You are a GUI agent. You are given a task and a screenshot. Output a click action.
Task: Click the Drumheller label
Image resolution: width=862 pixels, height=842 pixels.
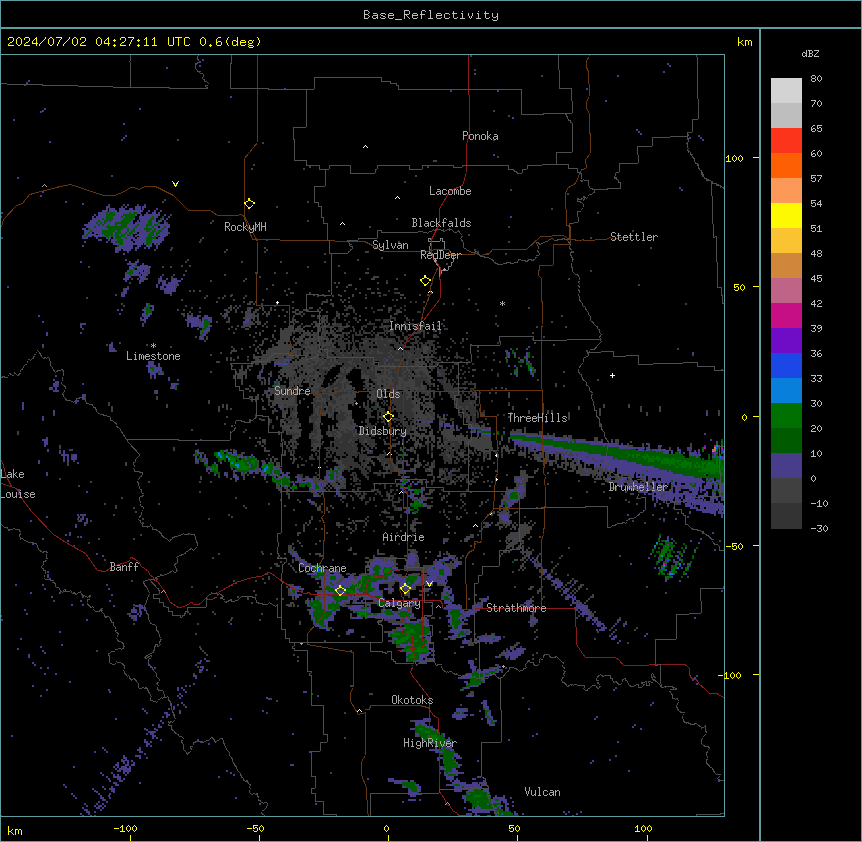click(x=638, y=487)
